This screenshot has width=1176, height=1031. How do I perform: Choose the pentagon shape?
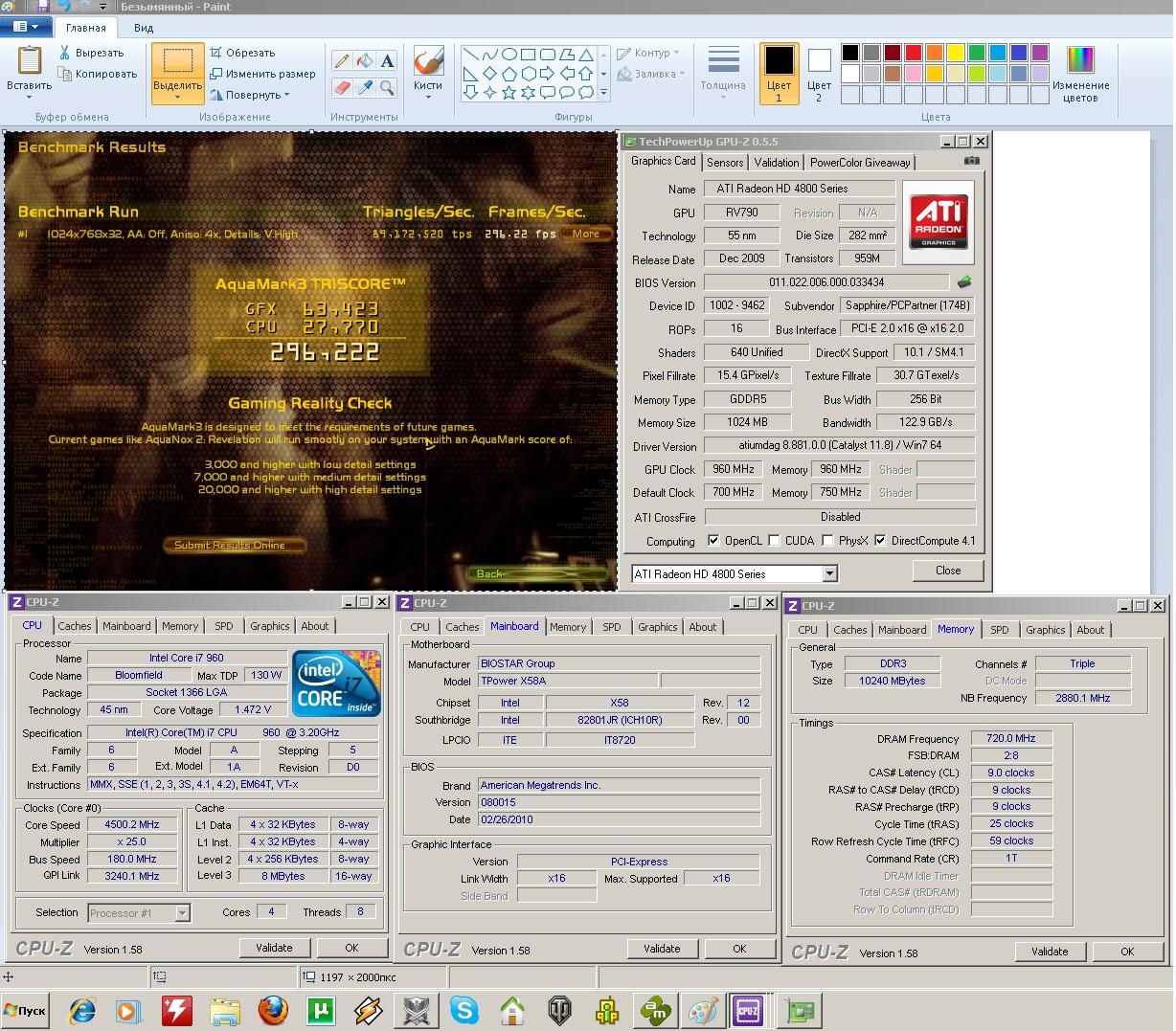pyautogui.click(x=509, y=74)
